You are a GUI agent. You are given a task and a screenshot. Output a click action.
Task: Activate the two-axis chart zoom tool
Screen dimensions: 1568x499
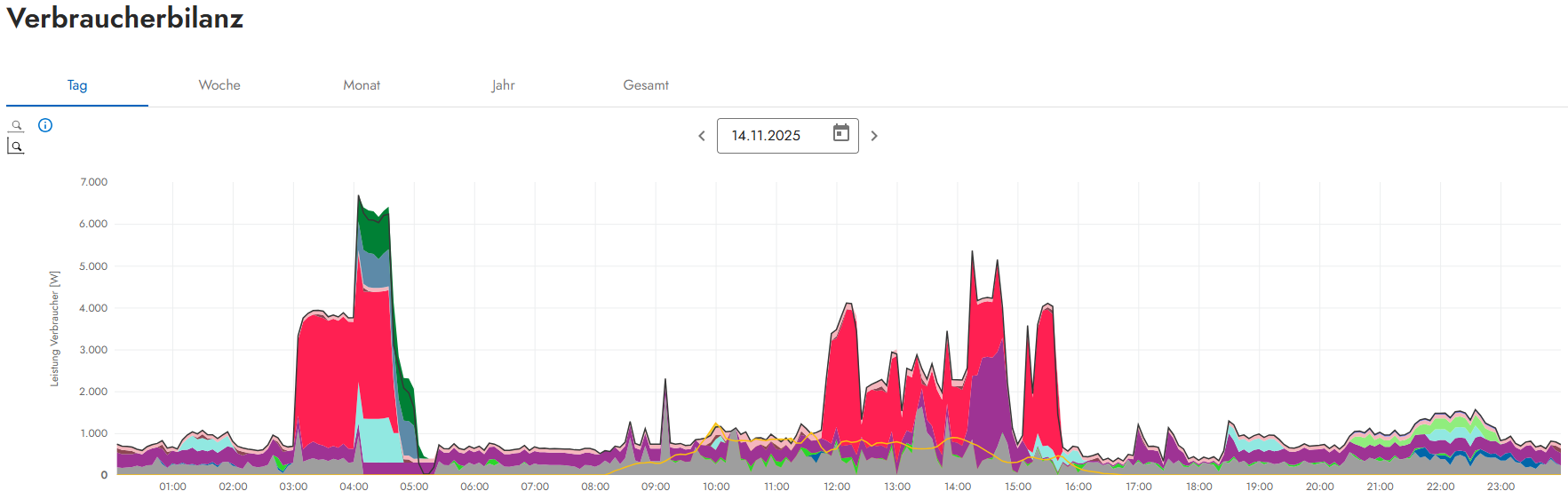point(16,147)
